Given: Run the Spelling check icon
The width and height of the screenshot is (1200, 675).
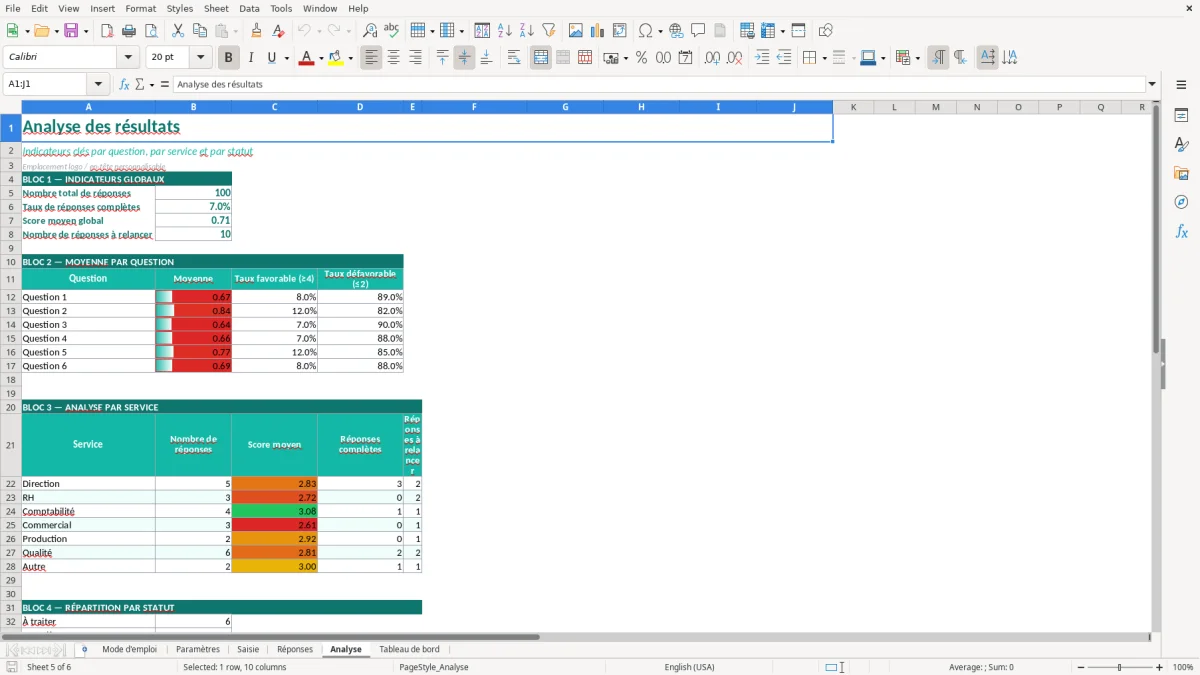Looking at the screenshot, I should 392,31.
